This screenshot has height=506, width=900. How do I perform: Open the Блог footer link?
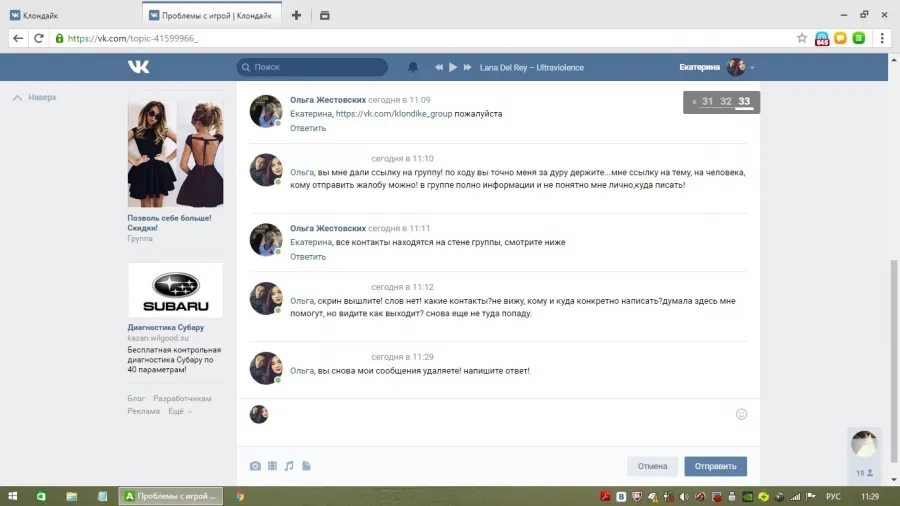coord(136,398)
